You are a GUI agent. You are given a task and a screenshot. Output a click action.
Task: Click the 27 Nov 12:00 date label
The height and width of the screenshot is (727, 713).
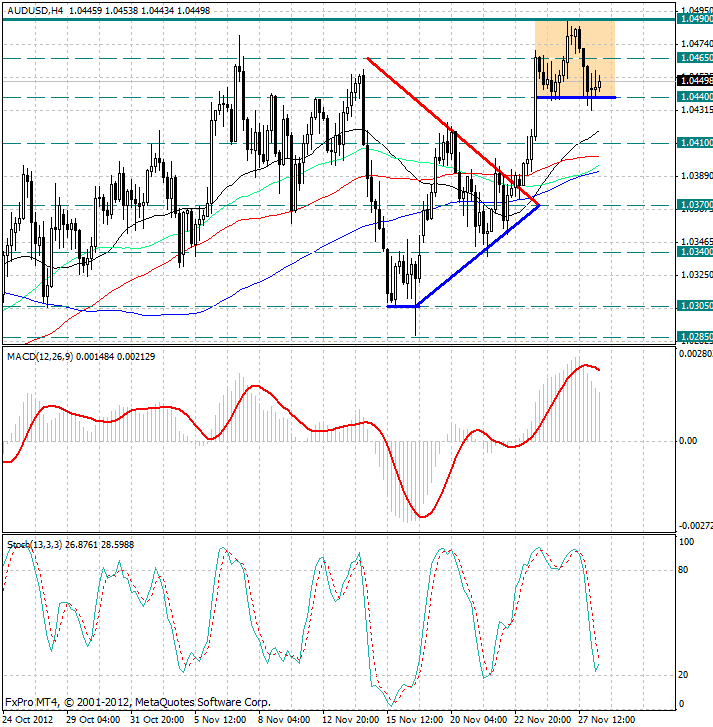[x=607, y=720]
